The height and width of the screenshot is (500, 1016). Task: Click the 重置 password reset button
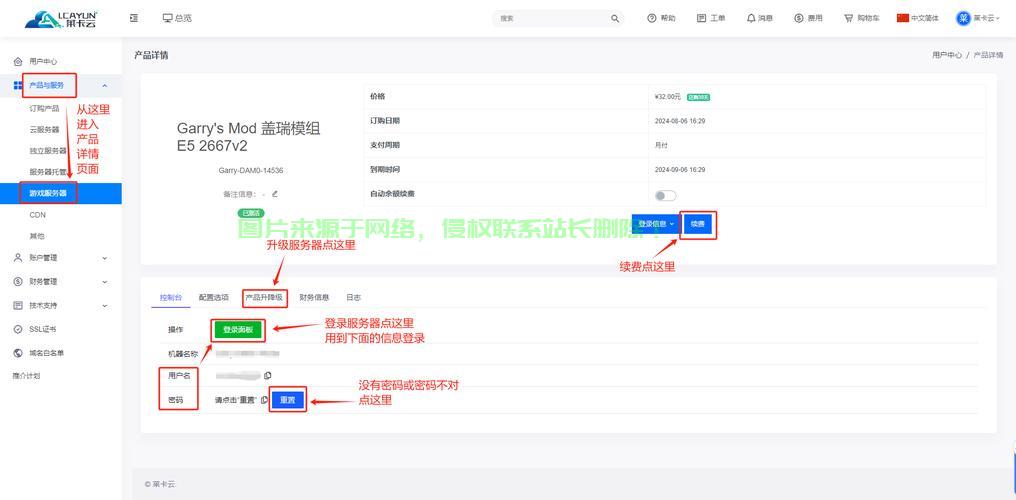click(288, 400)
